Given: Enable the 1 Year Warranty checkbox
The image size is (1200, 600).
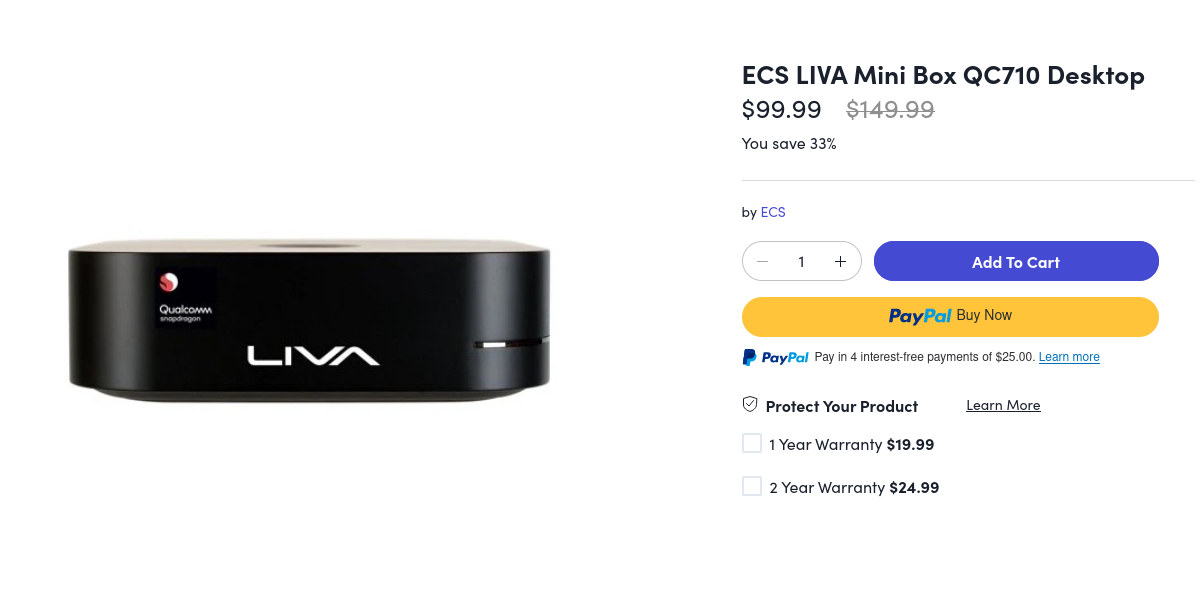Looking at the screenshot, I should coord(752,443).
